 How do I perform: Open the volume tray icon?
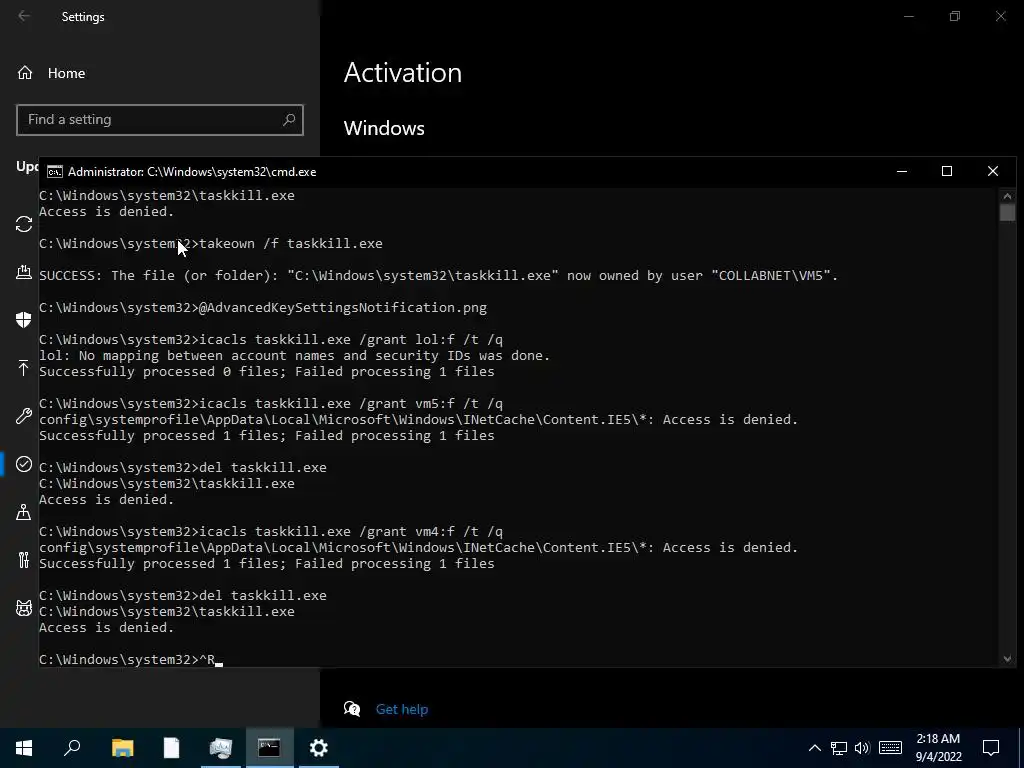[862, 748]
